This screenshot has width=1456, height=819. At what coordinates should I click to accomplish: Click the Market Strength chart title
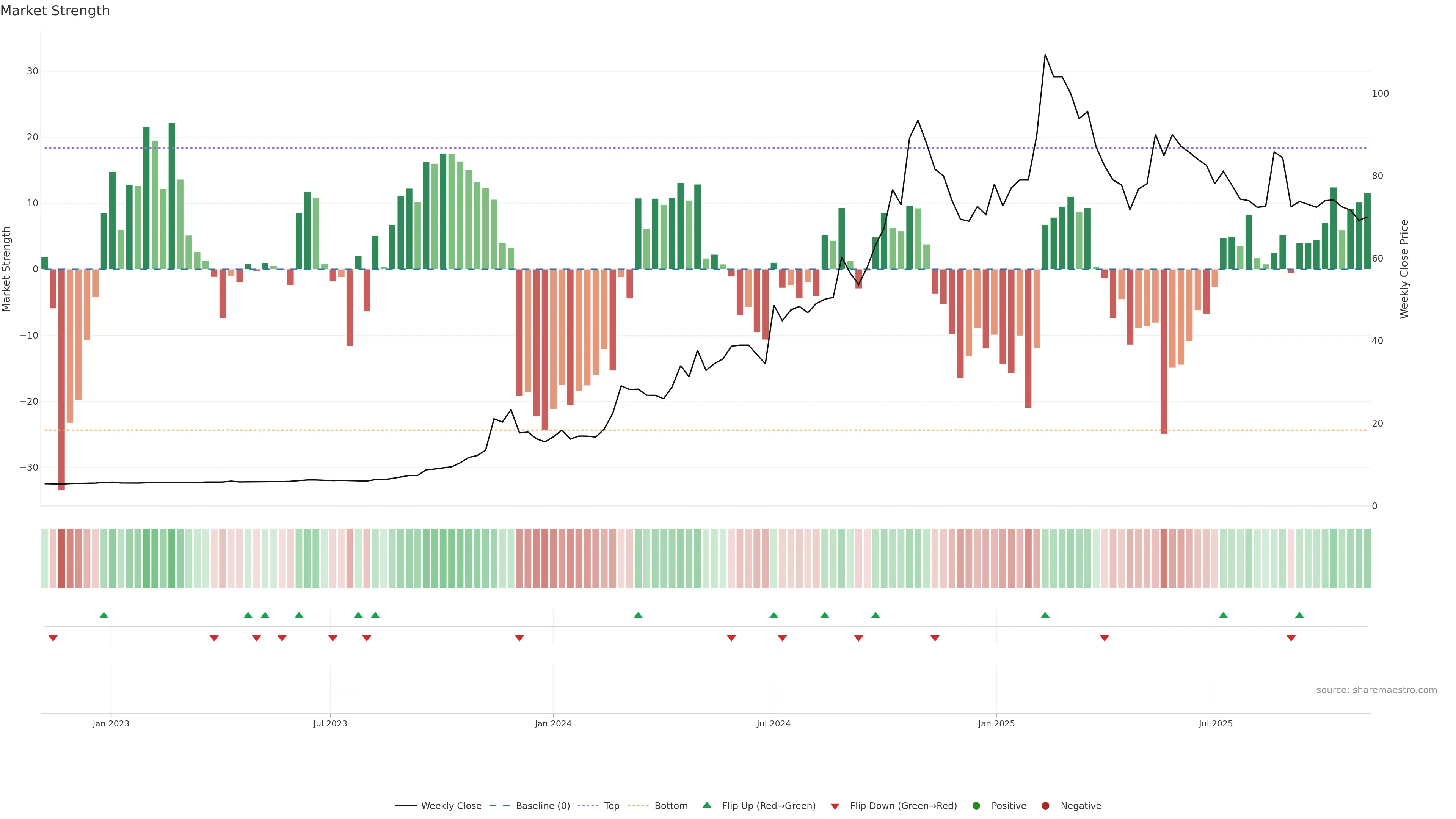point(55,11)
